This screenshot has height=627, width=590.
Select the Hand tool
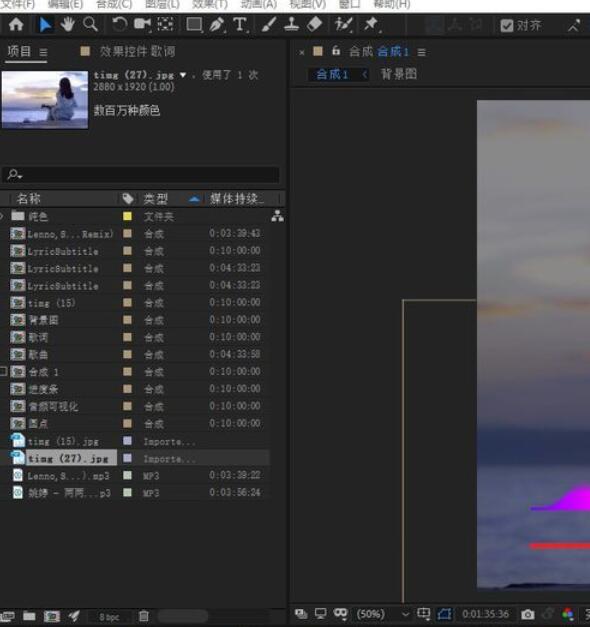tap(67, 25)
